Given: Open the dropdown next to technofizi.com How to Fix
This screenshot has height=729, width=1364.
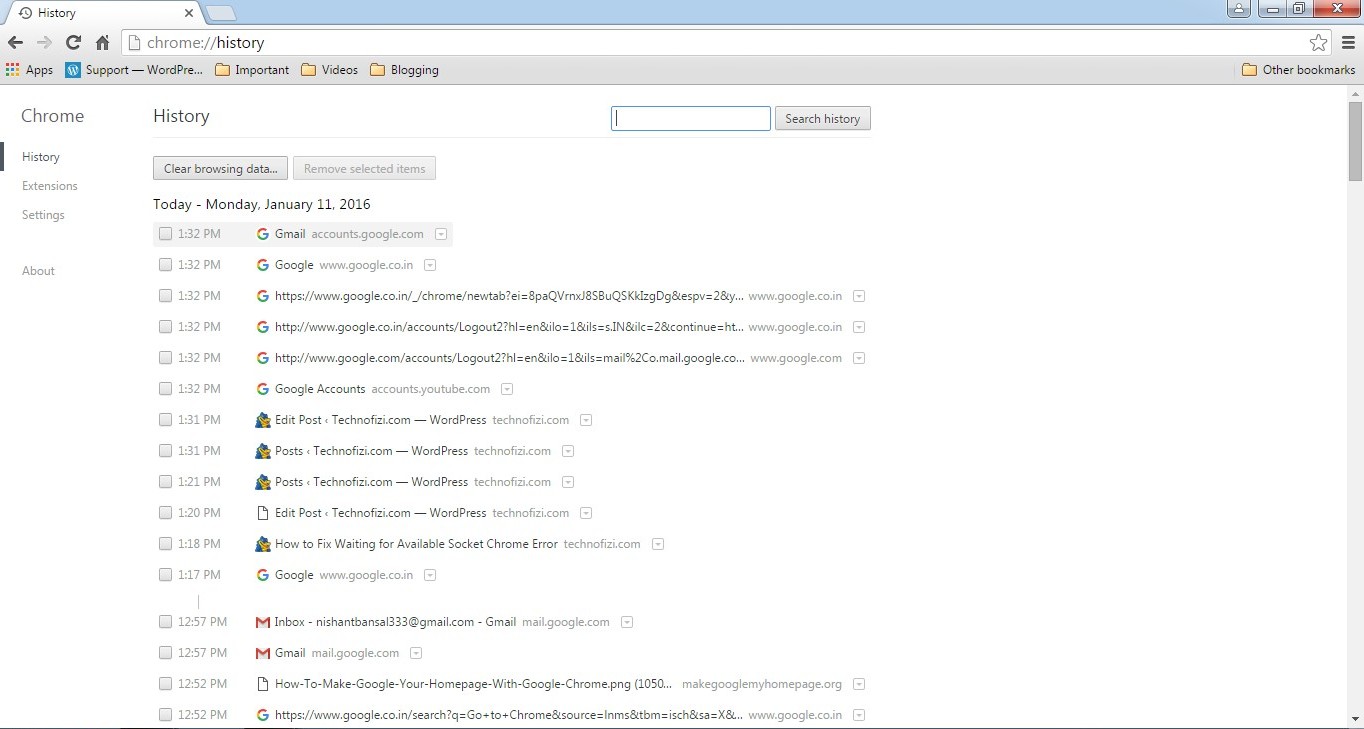Looking at the screenshot, I should pyautogui.click(x=658, y=544).
